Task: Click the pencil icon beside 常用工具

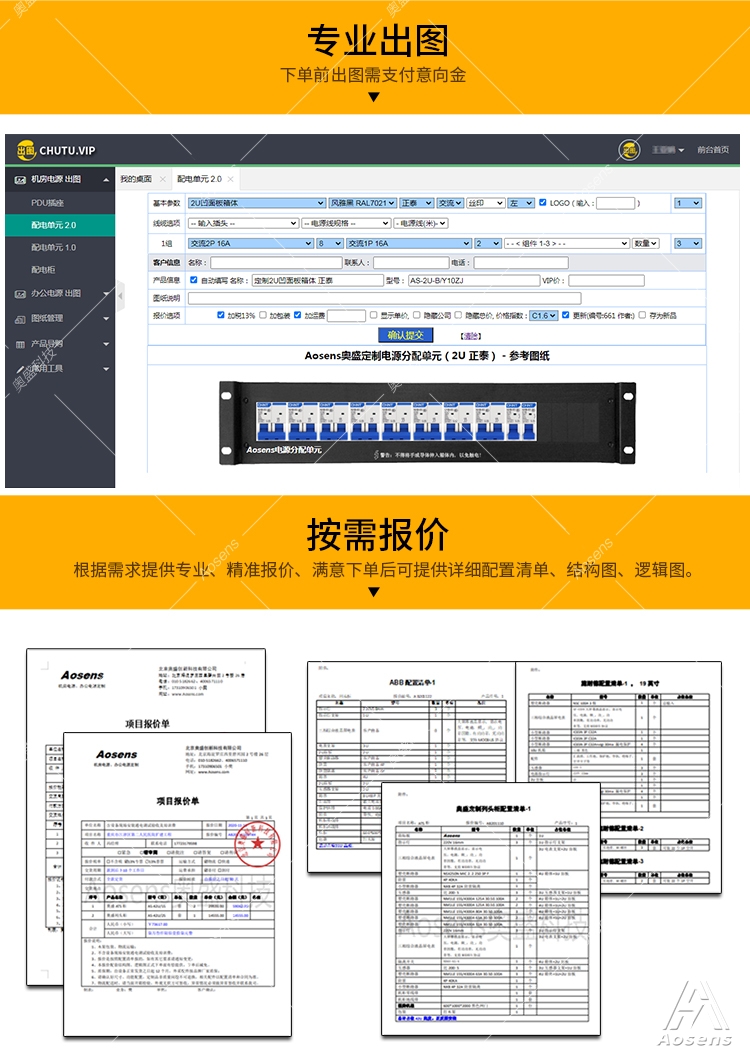Action: [20, 369]
